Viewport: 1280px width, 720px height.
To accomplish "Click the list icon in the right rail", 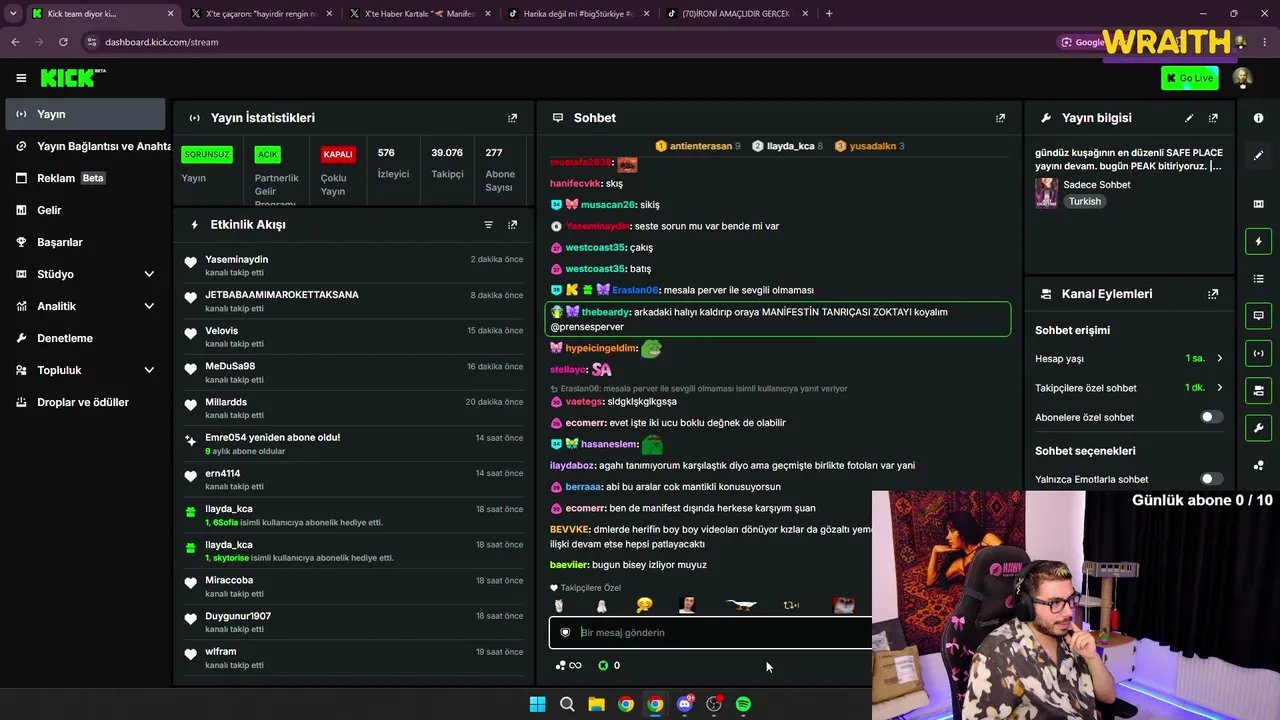I will [x=1258, y=278].
